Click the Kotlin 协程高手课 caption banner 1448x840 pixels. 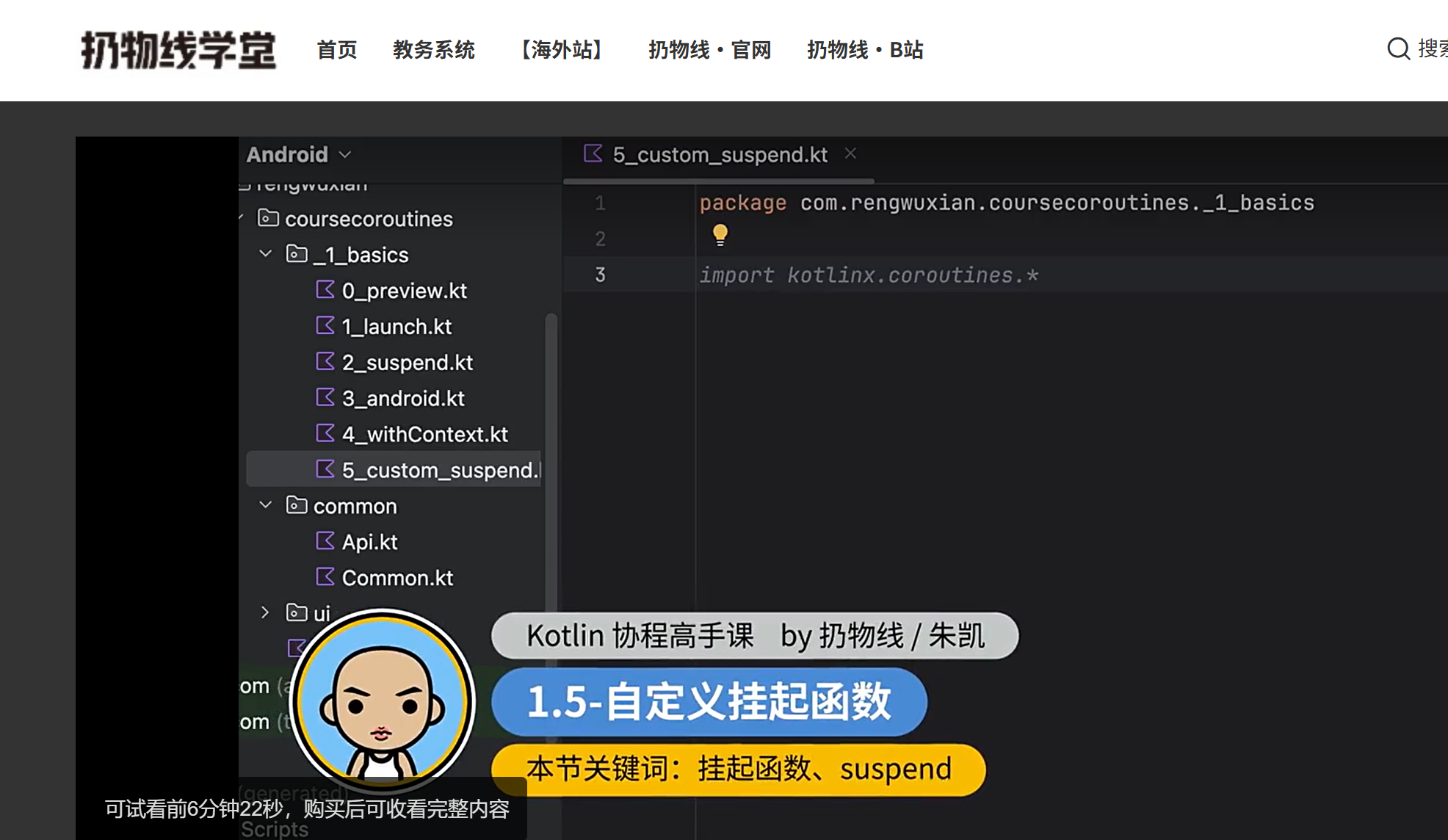(755, 636)
